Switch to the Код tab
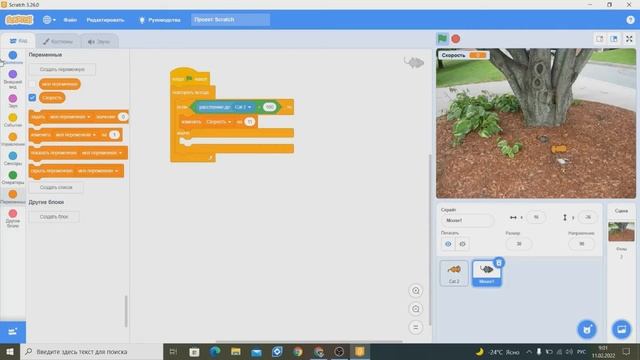Image resolution: width=640 pixels, height=360 pixels. coord(18,41)
